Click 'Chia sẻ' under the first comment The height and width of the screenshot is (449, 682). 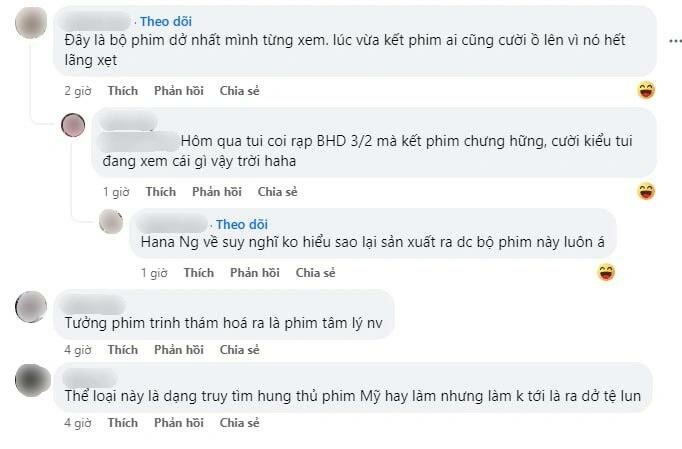point(239,91)
